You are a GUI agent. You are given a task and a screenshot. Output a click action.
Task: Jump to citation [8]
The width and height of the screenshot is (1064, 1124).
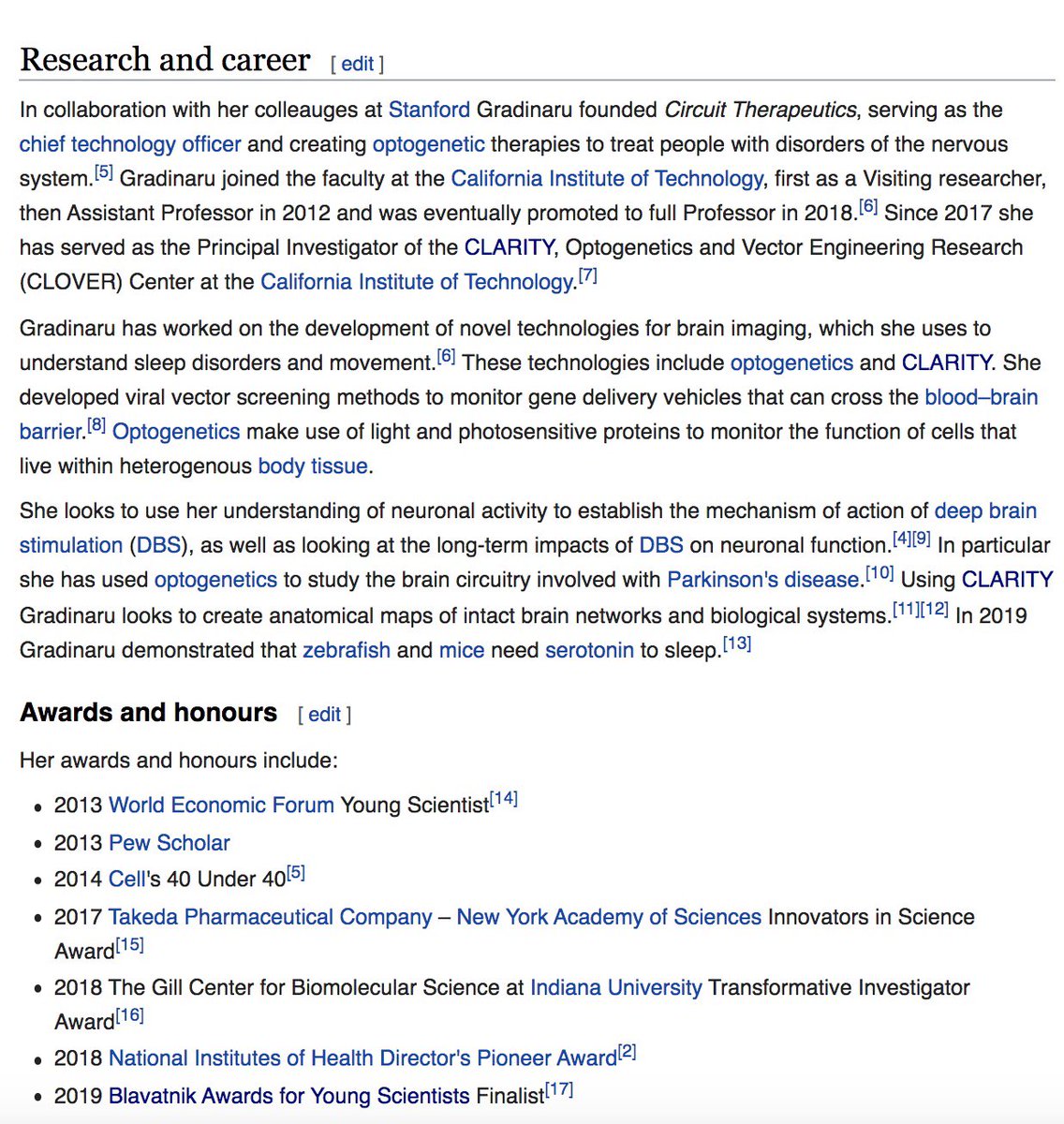point(96,427)
